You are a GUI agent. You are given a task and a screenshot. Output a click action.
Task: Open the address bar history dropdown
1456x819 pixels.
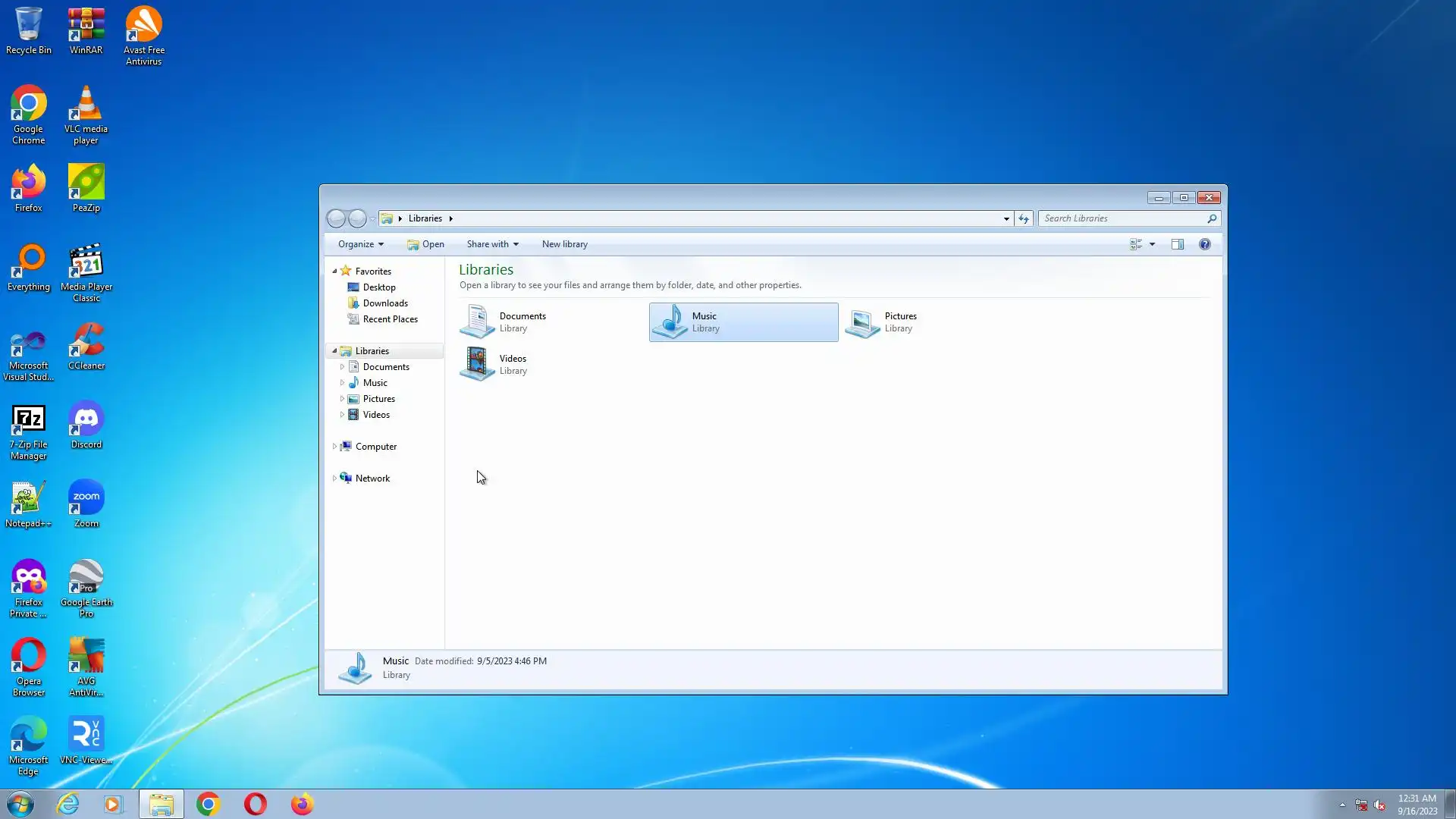click(1006, 218)
